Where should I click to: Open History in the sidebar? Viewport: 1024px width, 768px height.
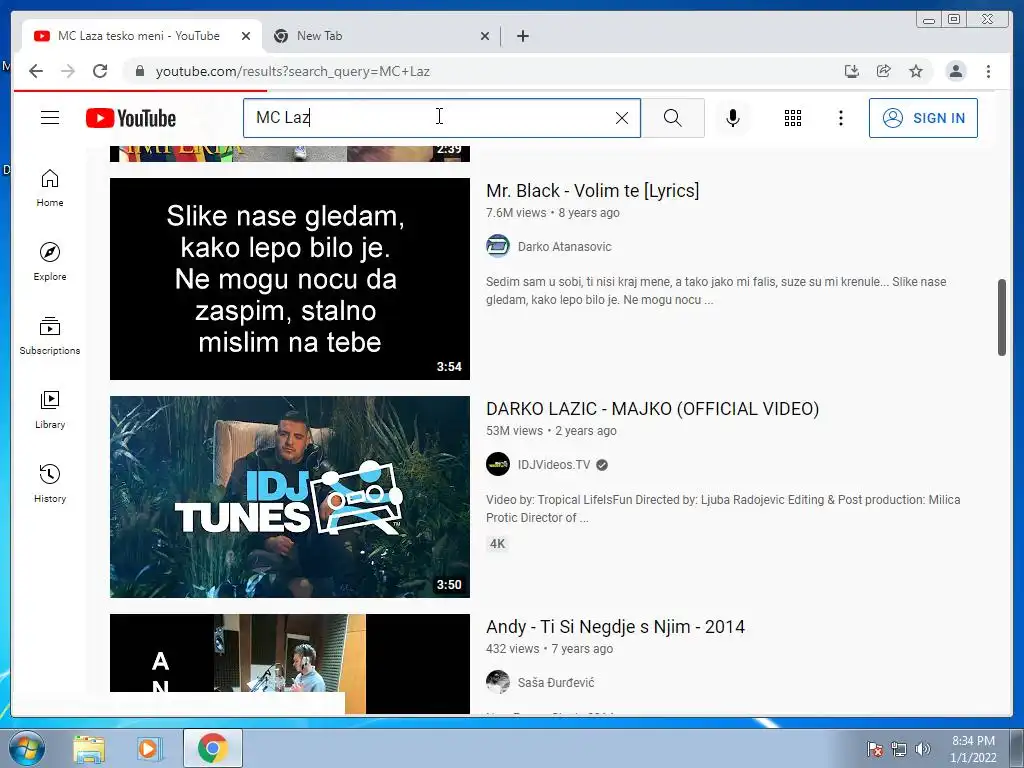coord(50,484)
